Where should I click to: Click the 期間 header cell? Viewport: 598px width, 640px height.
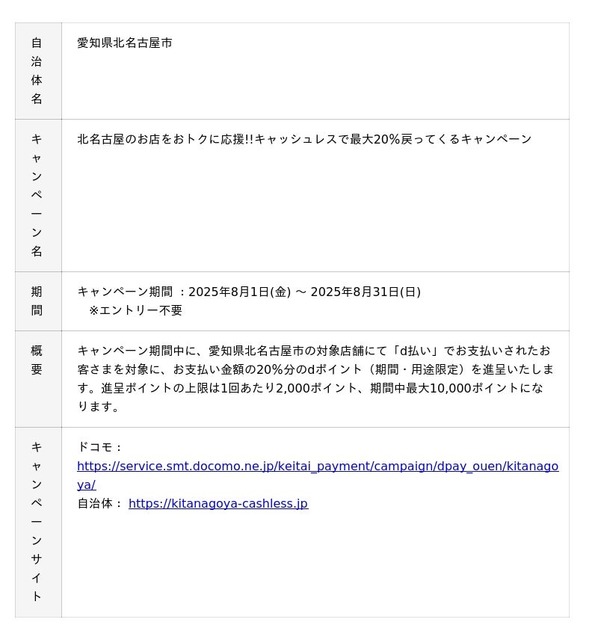pos(38,301)
